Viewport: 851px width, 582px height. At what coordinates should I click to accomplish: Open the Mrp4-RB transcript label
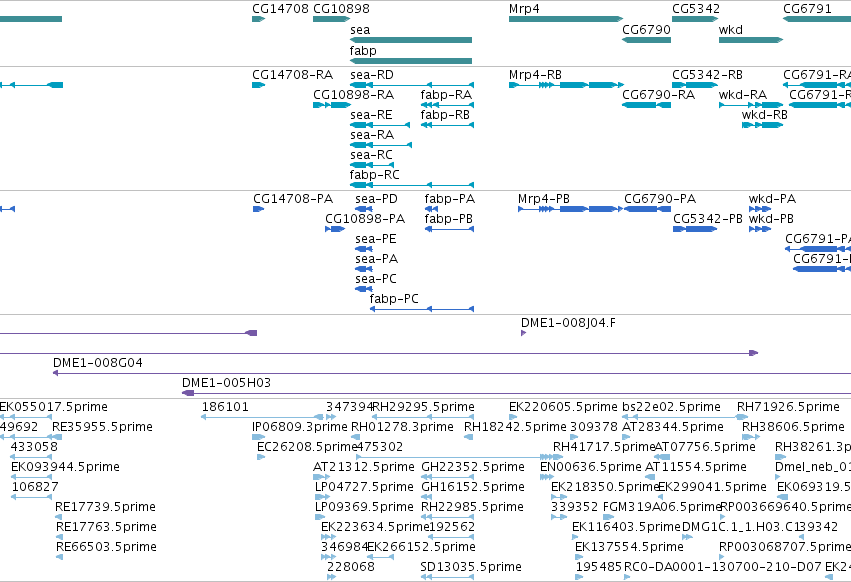[x=535, y=75]
